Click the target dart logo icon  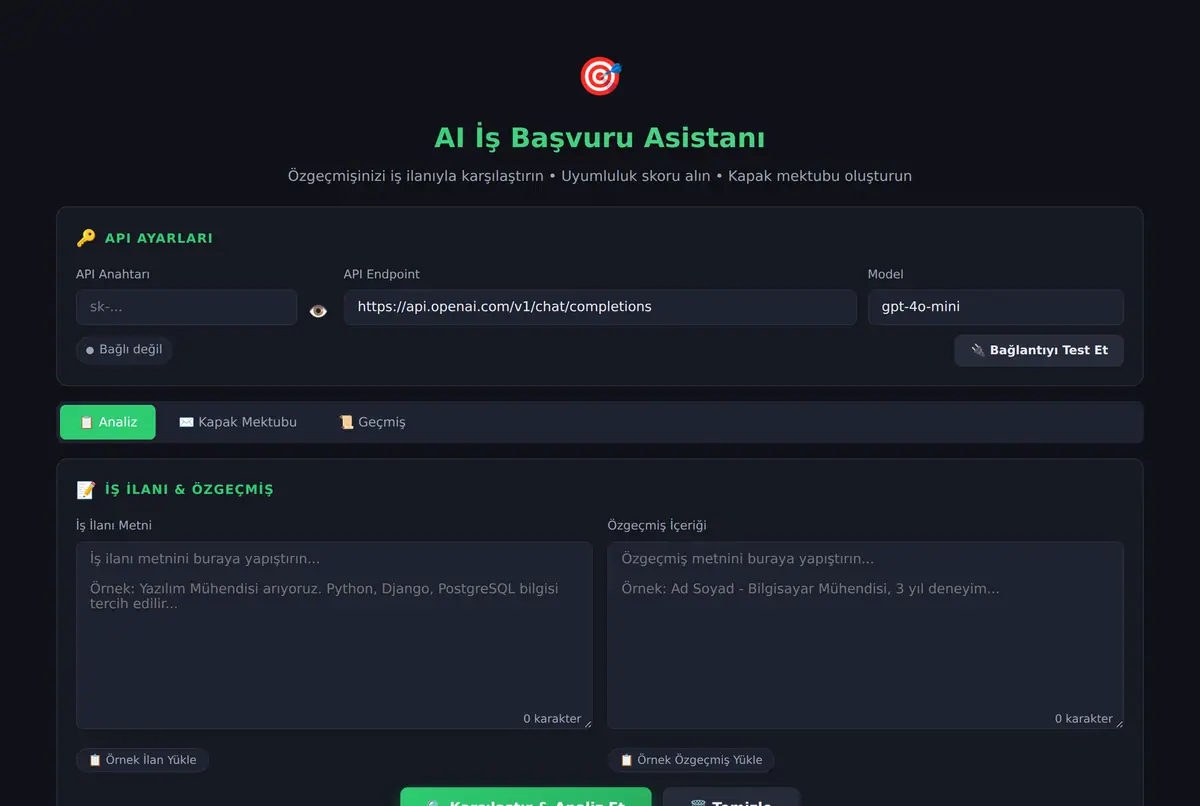click(x=600, y=76)
